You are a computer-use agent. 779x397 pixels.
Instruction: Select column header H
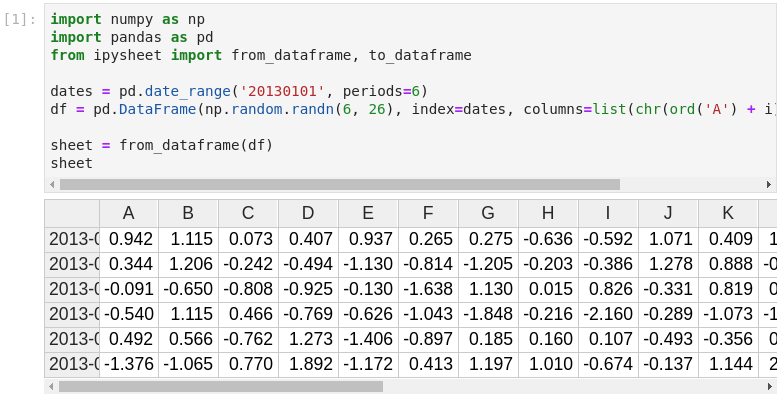548,213
